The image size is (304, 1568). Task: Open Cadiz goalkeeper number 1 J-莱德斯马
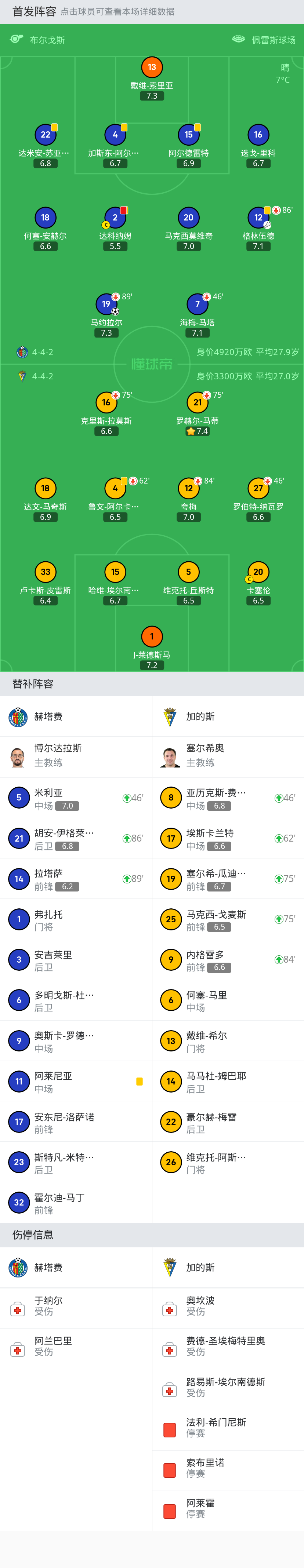152,637
